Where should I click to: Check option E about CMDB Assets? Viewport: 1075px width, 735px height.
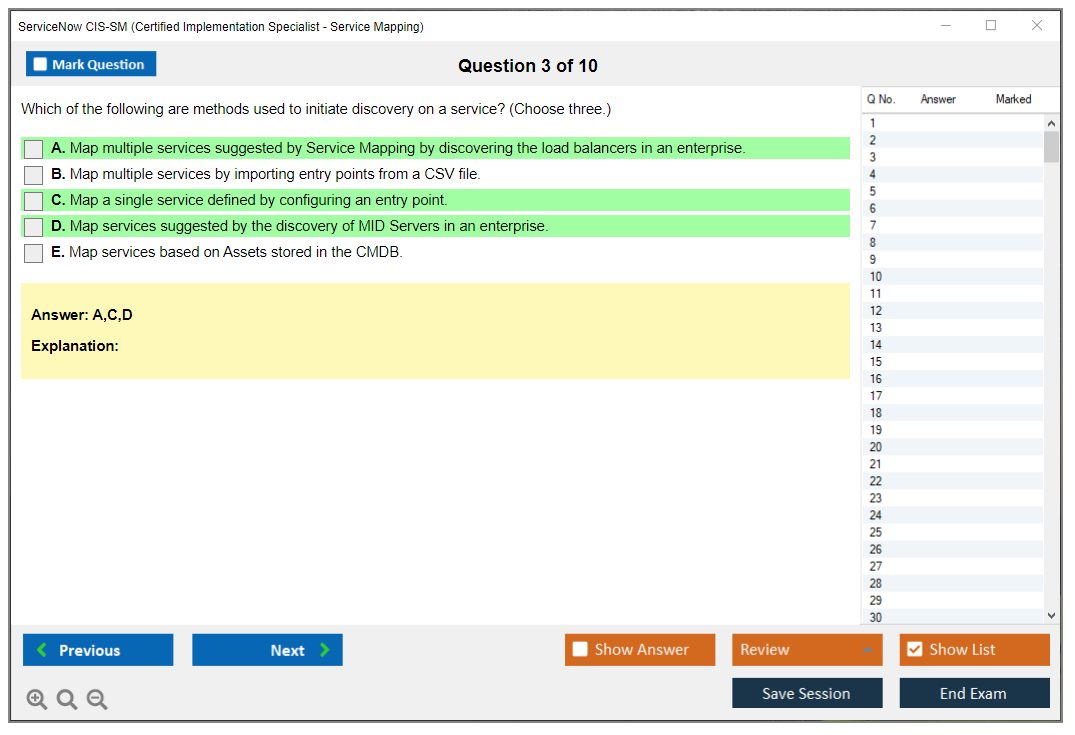click(x=34, y=253)
